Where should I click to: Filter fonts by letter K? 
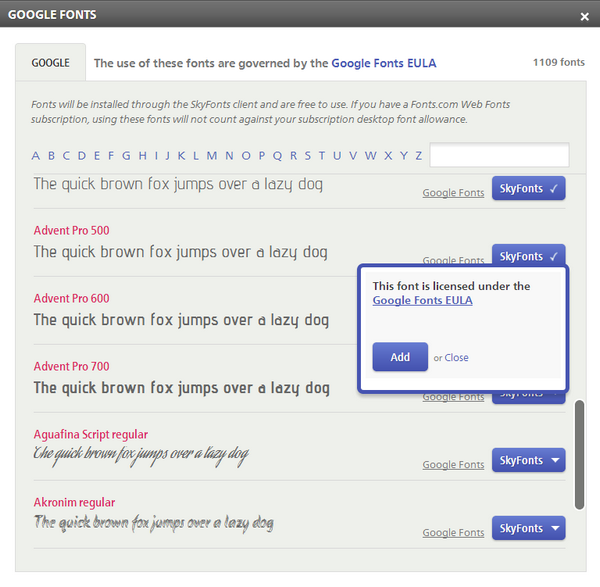(x=181, y=156)
